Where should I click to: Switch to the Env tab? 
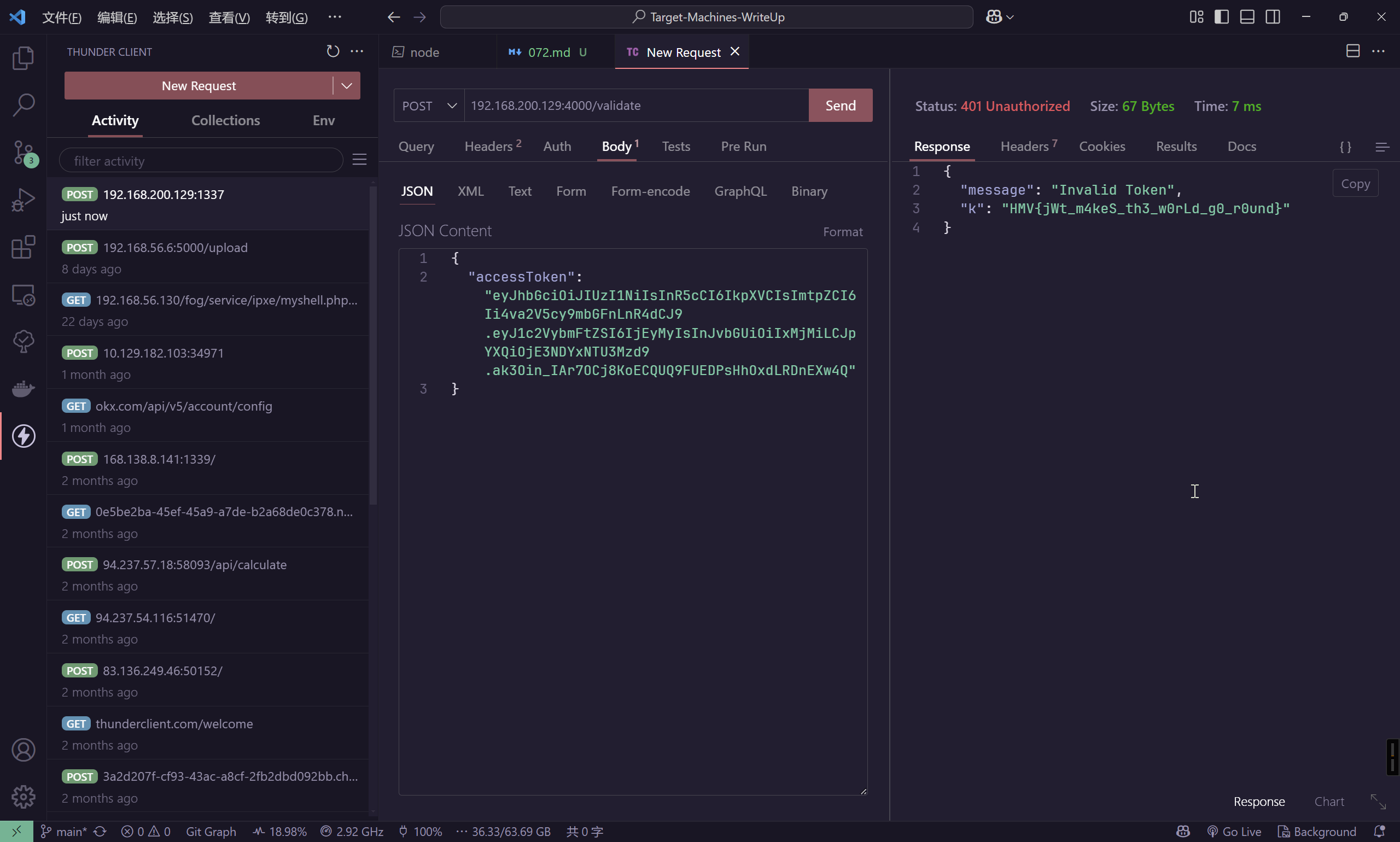point(323,120)
